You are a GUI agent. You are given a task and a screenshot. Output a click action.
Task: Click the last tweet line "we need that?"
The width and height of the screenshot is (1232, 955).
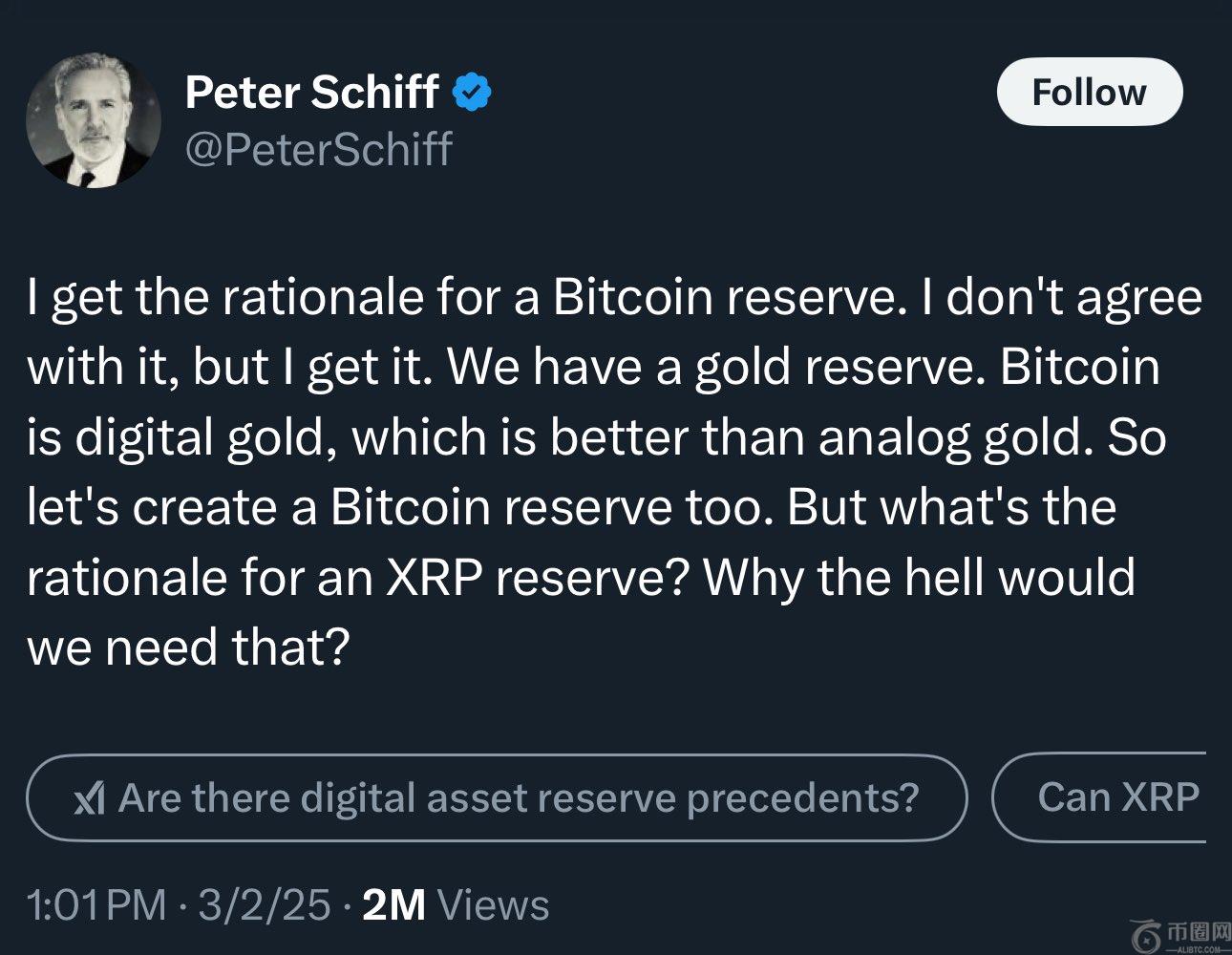coord(188,647)
